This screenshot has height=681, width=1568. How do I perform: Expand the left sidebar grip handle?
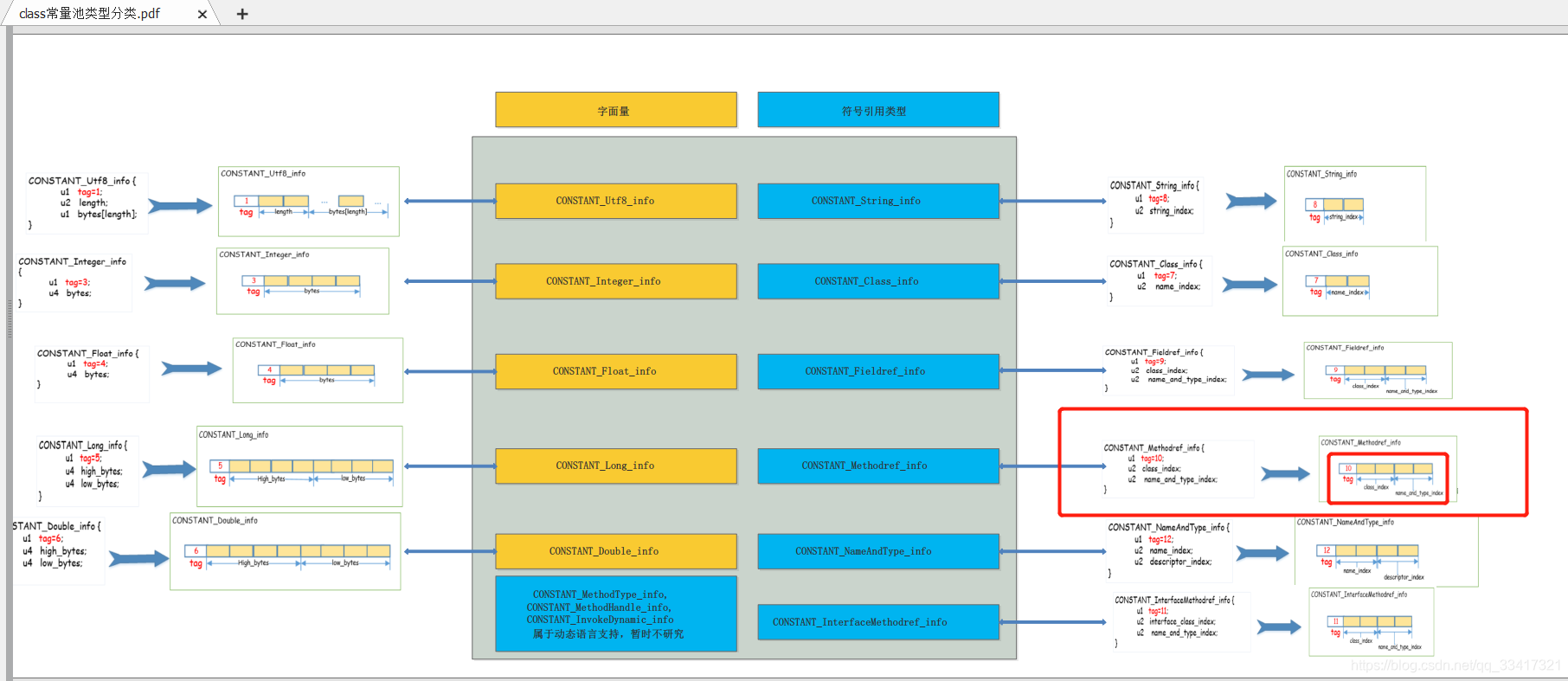click(10, 318)
